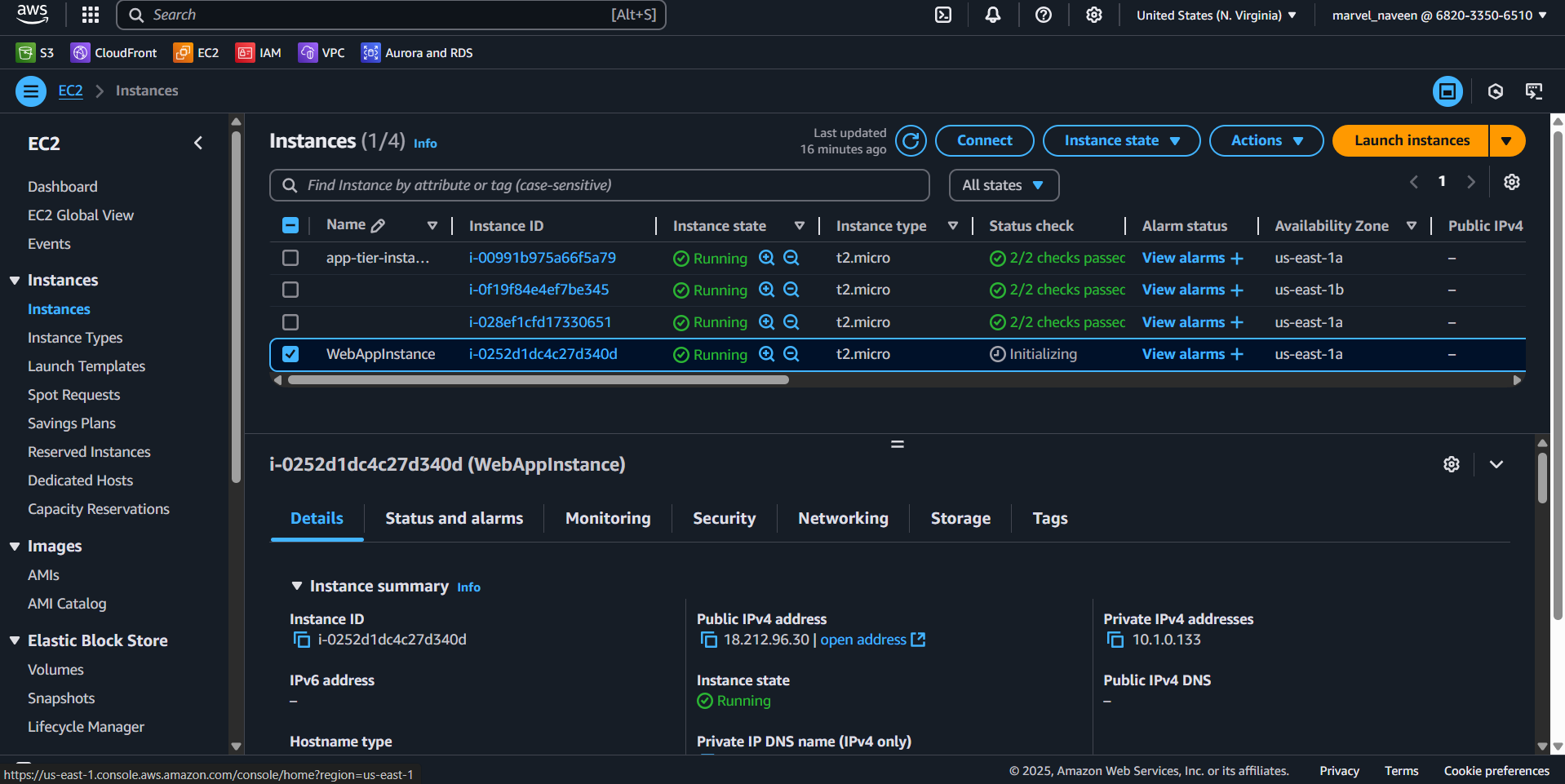Collapse the EC2 side navigation

click(x=198, y=143)
